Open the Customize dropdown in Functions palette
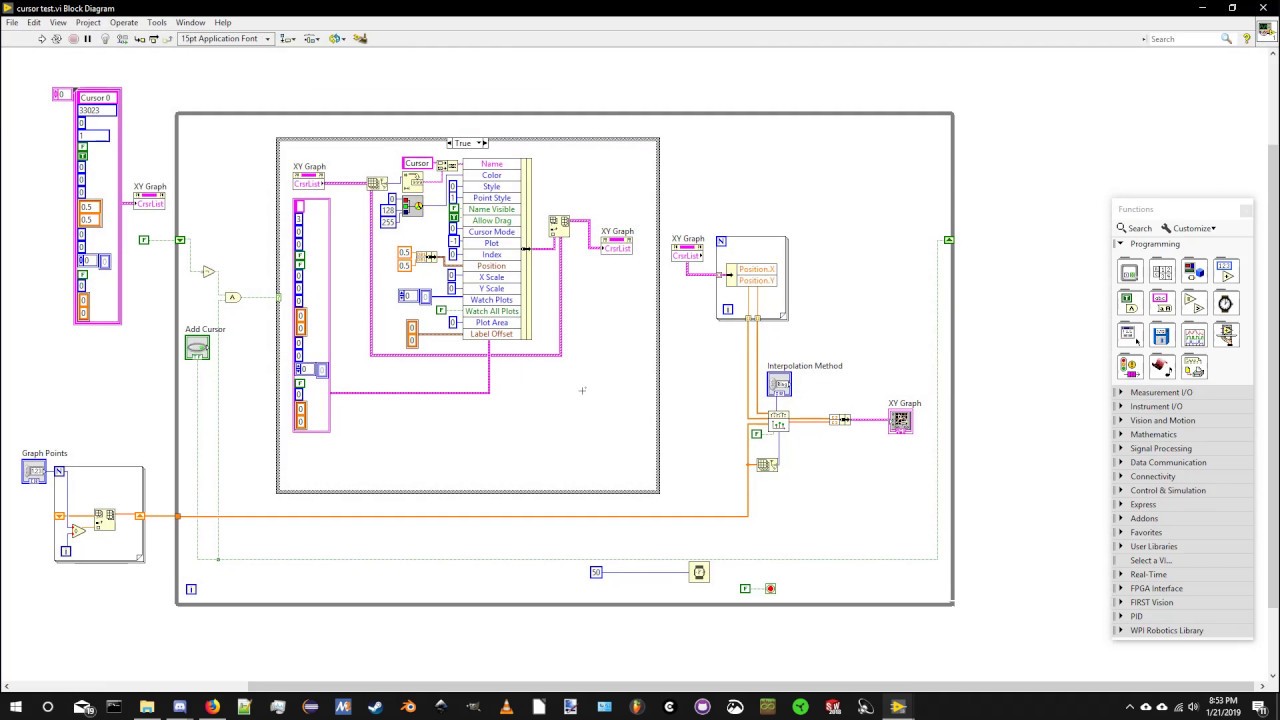1280x720 pixels. point(1189,228)
